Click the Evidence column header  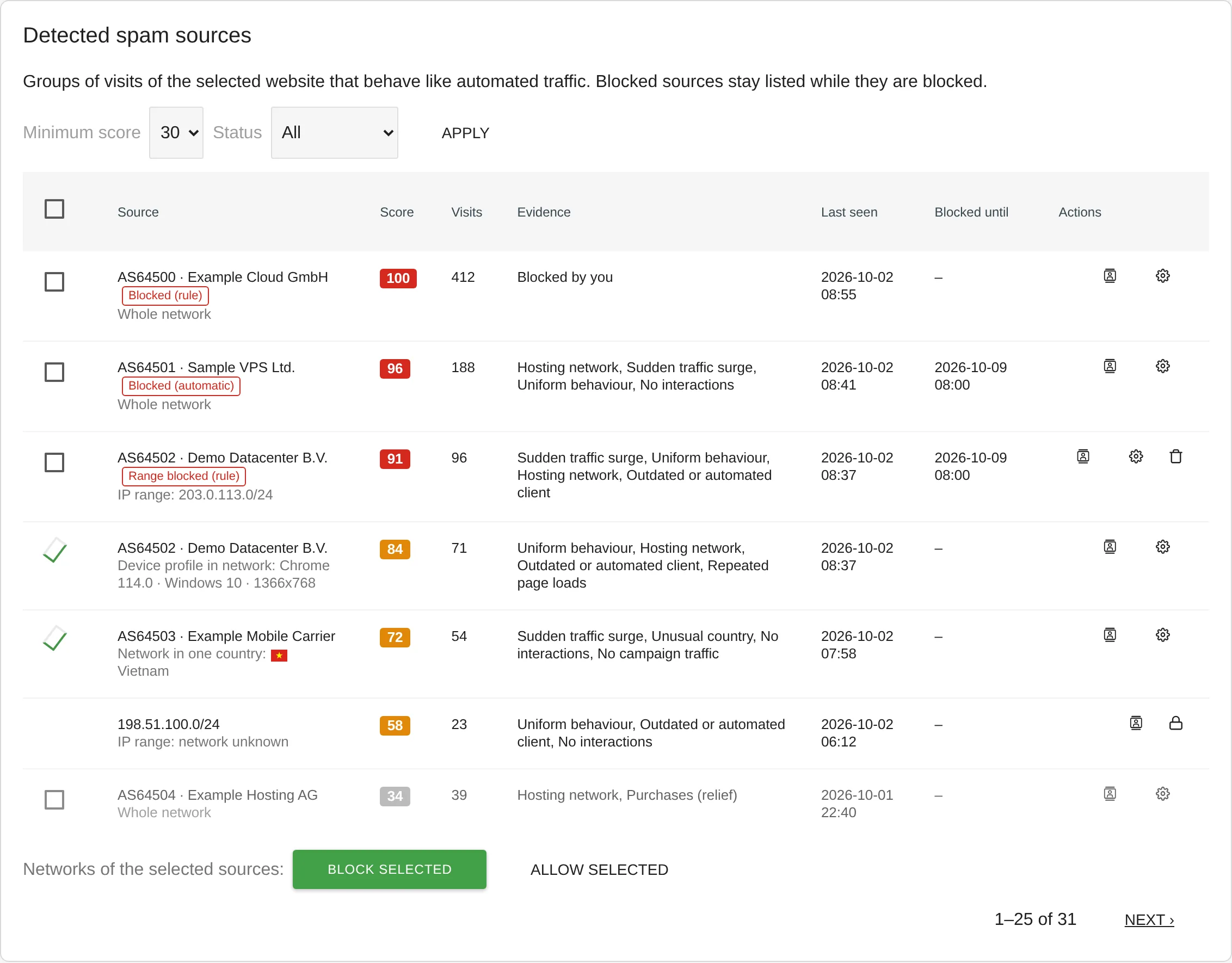tap(544, 212)
